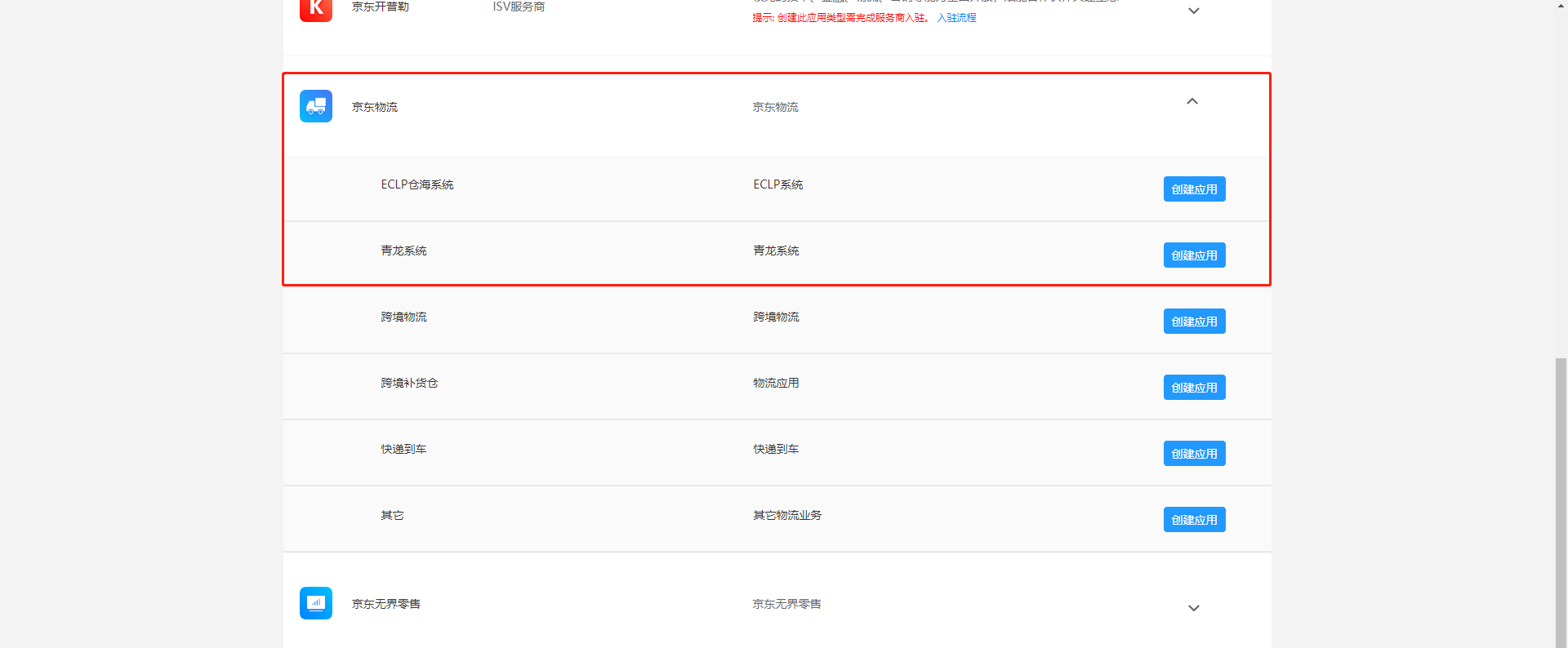This screenshot has height=648, width=1568.
Task: Create an app for the 青龙系统 row
Action: pyautogui.click(x=1193, y=255)
